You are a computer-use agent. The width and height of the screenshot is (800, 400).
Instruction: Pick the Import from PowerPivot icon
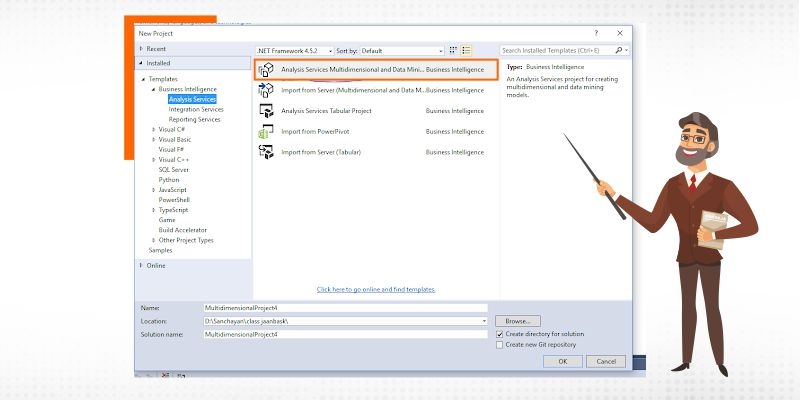click(266, 131)
